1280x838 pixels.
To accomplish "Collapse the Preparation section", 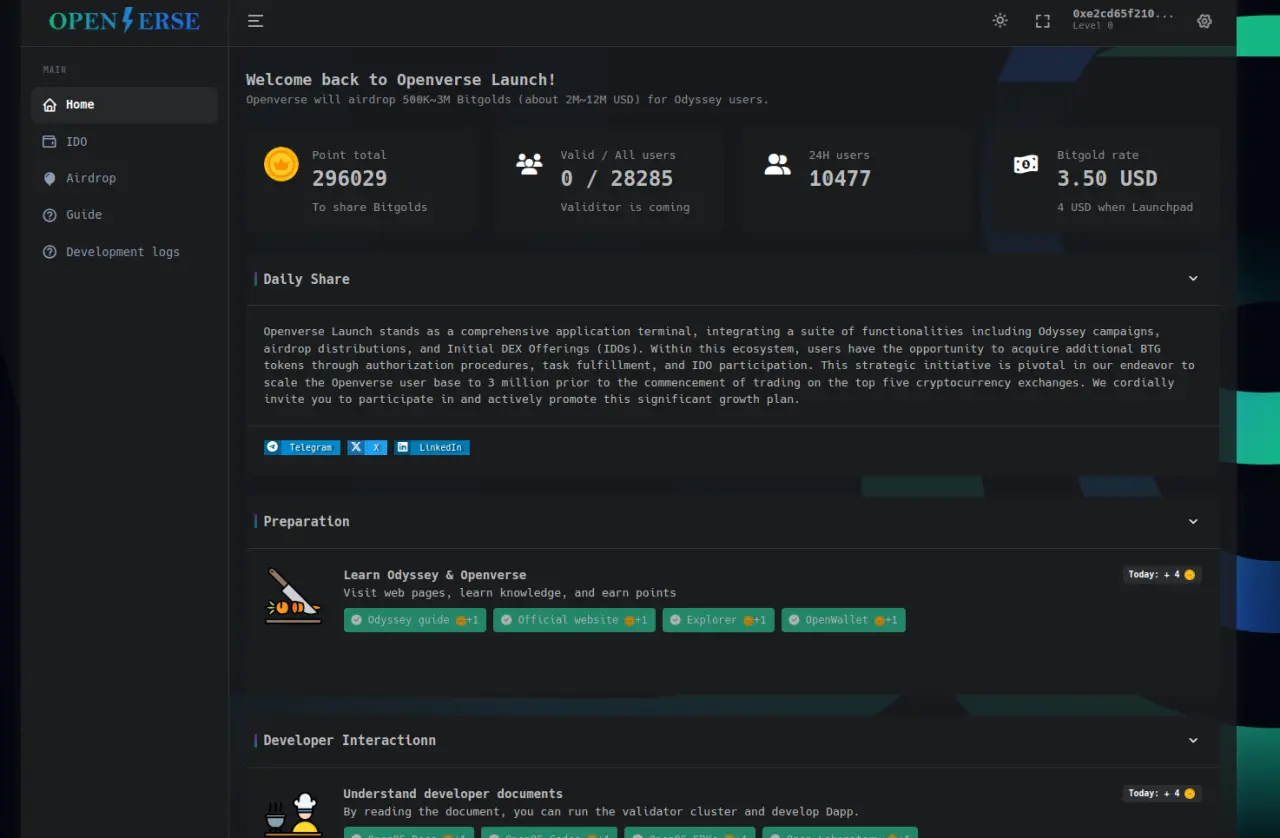I will [x=1193, y=522].
